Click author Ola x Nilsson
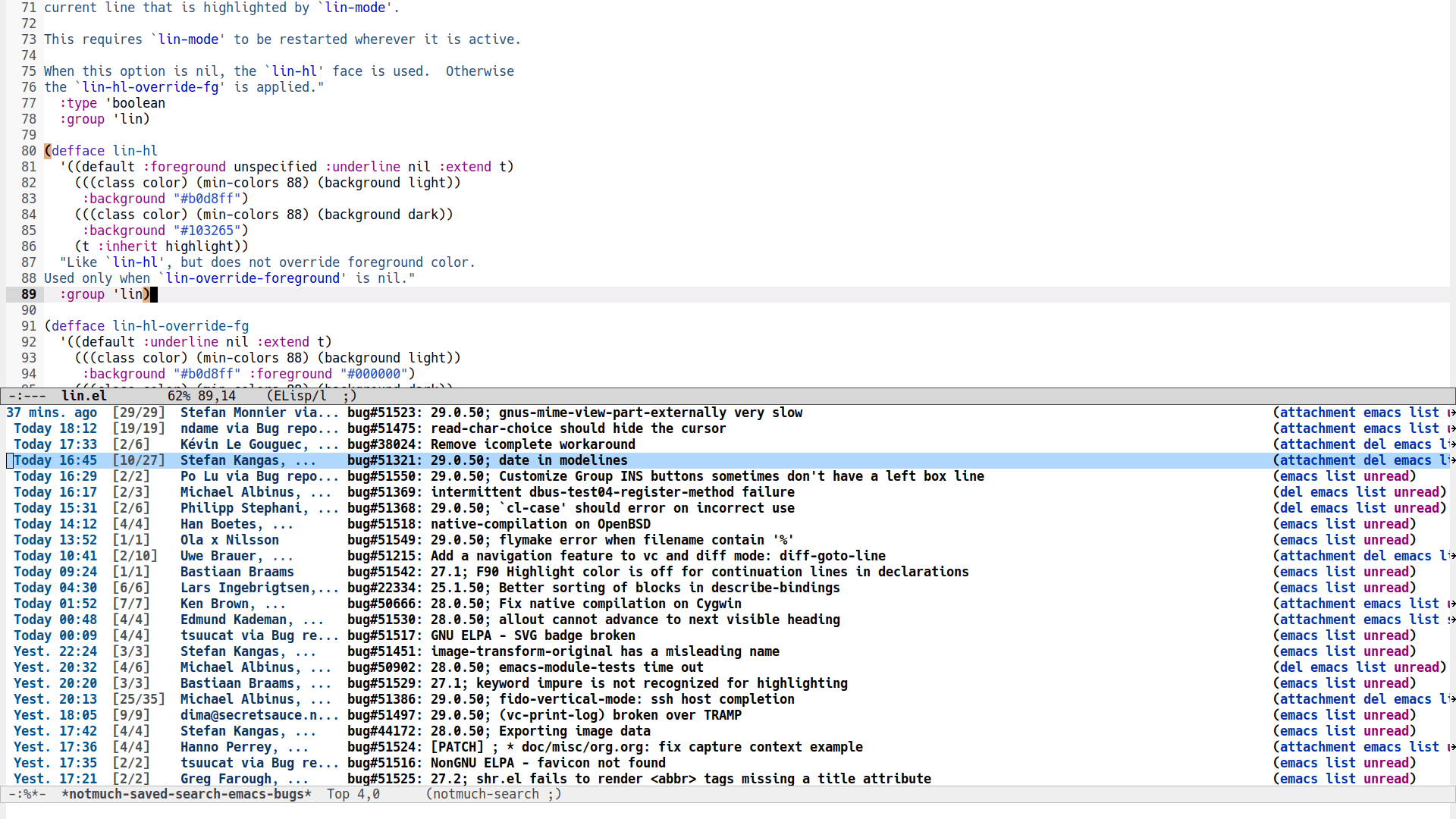1456x819 pixels. (x=230, y=540)
